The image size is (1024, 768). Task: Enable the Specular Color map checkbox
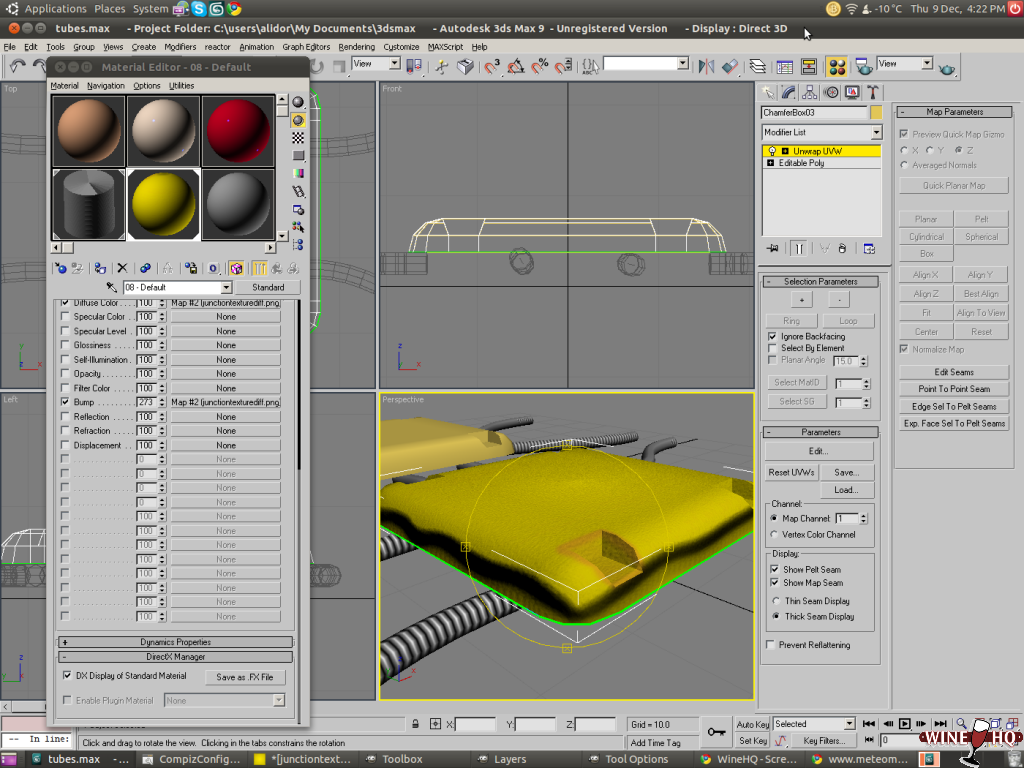[65, 317]
